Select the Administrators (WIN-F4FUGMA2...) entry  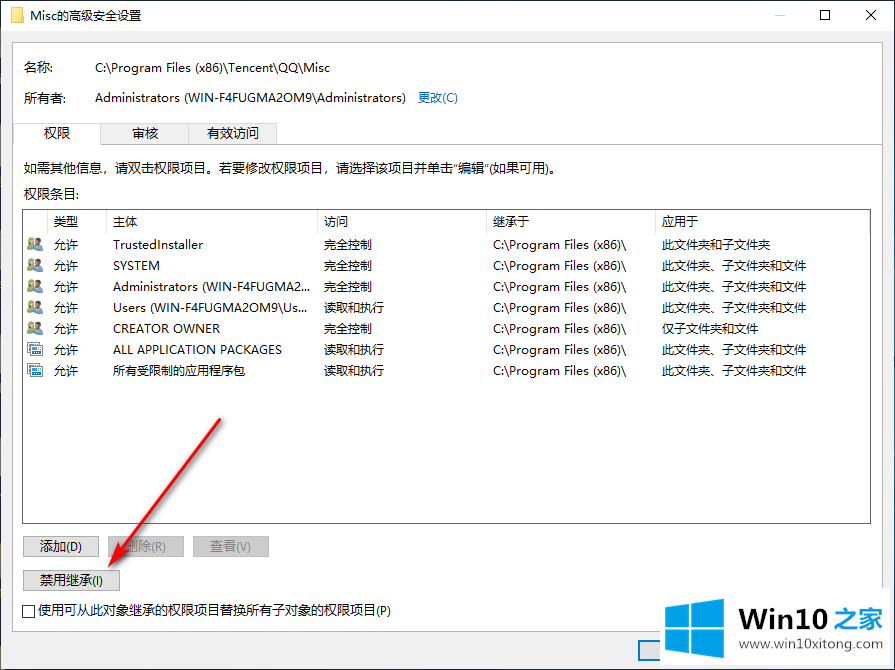[x=446, y=286]
